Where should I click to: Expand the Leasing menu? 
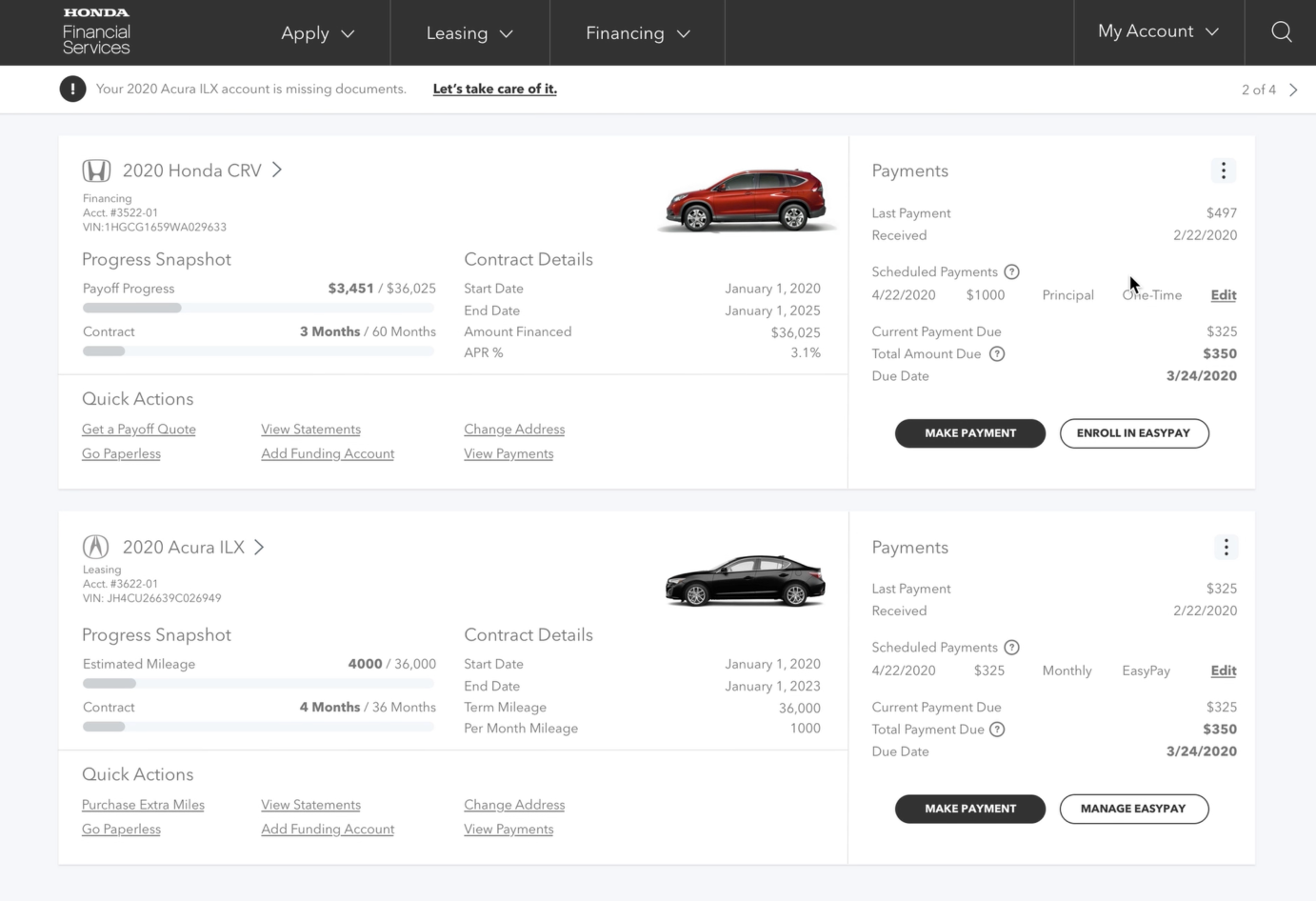pos(469,33)
